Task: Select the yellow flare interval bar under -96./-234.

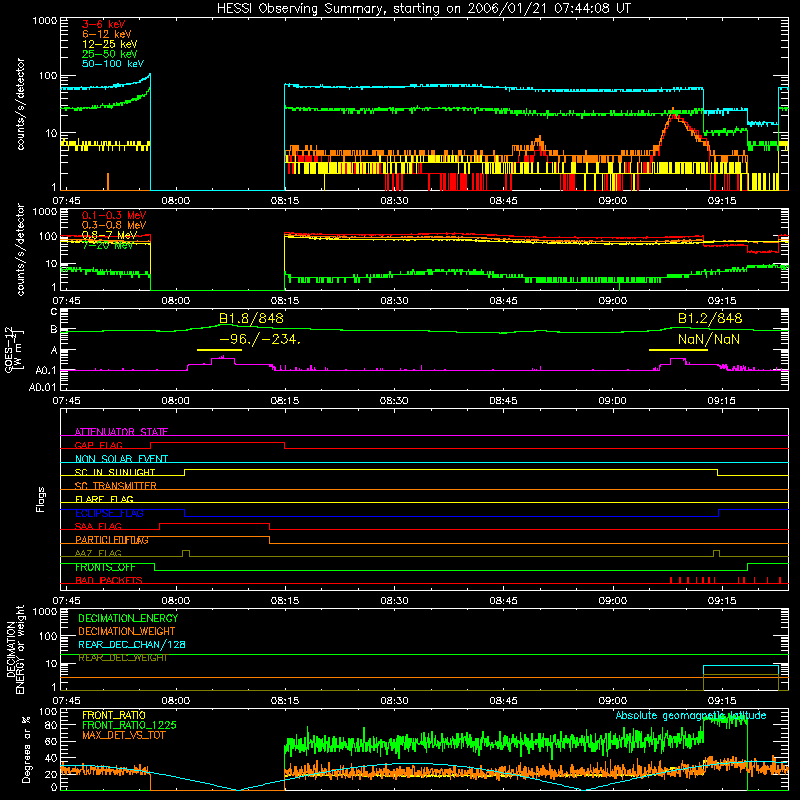Action: [x=219, y=350]
